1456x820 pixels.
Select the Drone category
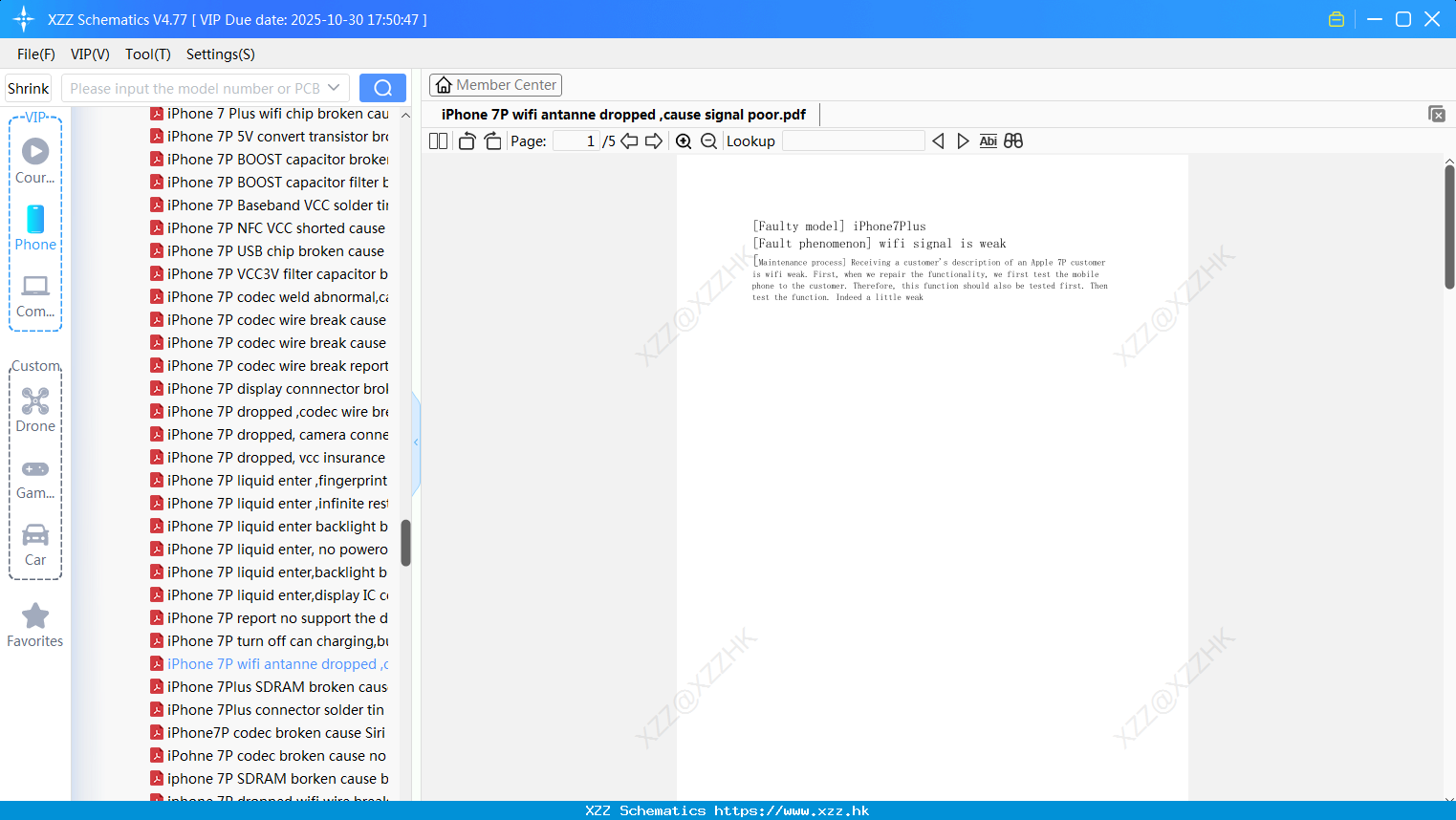(35, 411)
